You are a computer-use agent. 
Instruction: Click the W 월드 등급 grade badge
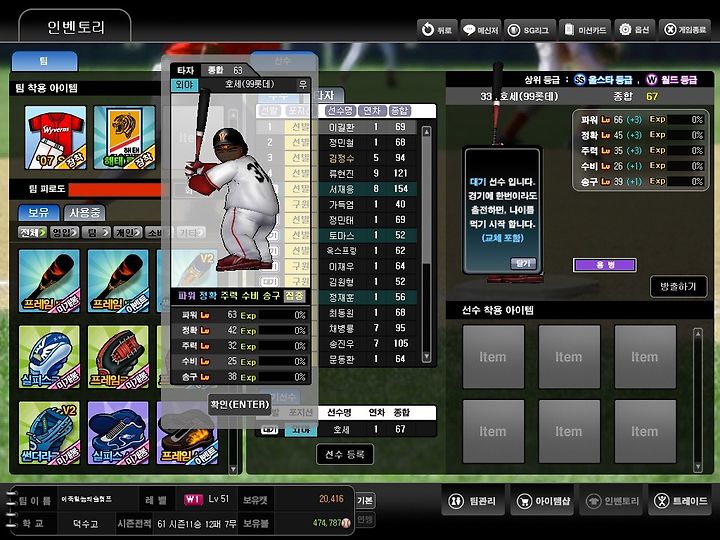(652, 80)
